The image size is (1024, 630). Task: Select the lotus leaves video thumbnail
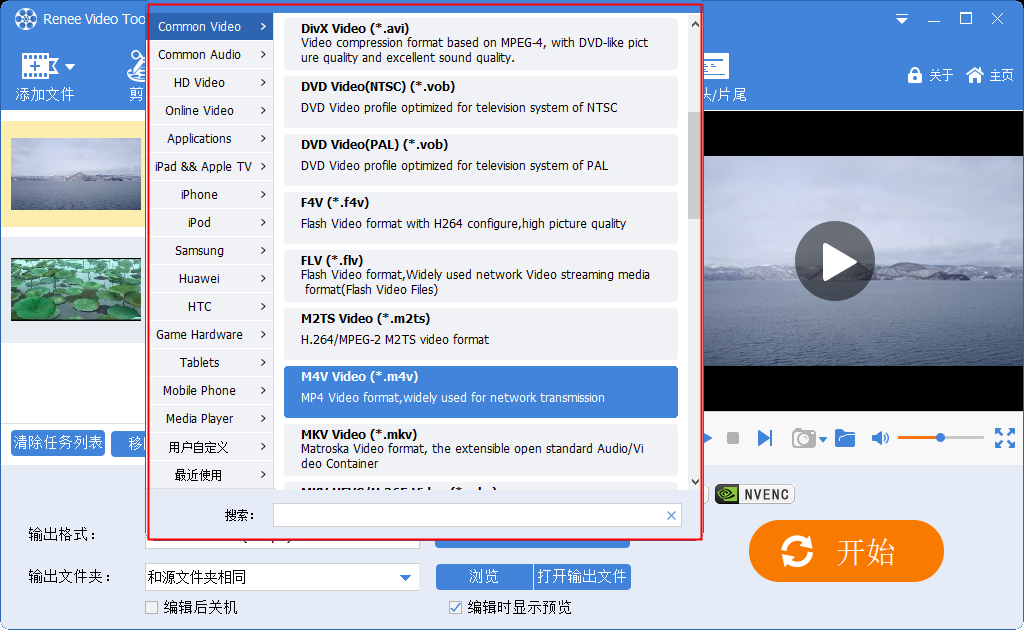(x=76, y=289)
